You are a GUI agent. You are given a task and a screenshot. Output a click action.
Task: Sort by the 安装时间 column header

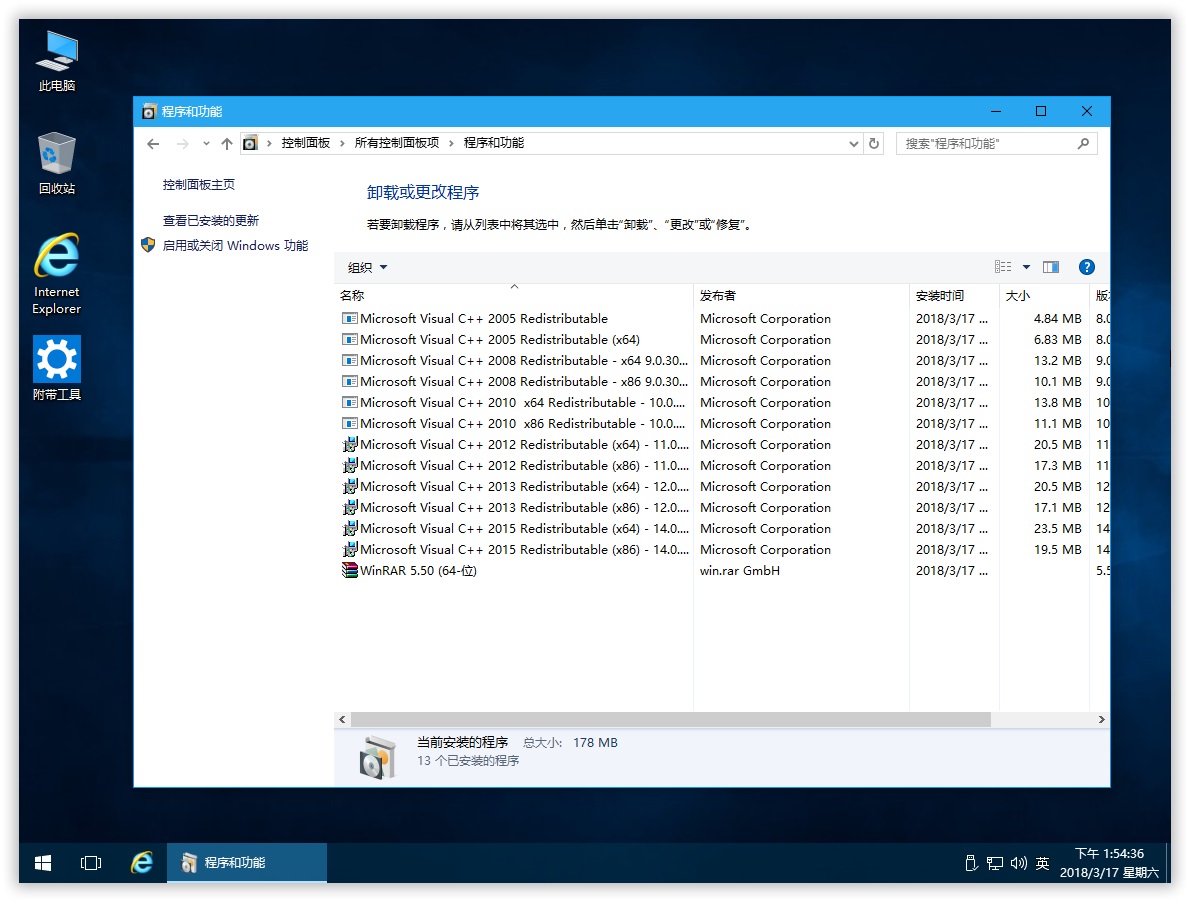(x=954, y=295)
